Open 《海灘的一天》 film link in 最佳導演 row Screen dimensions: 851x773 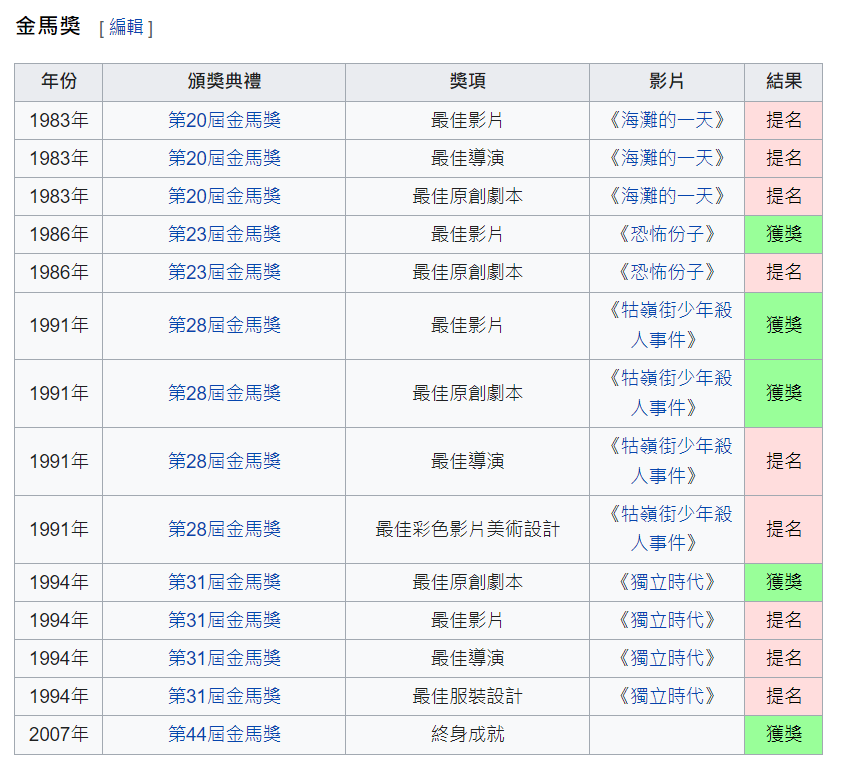click(666, 158)
